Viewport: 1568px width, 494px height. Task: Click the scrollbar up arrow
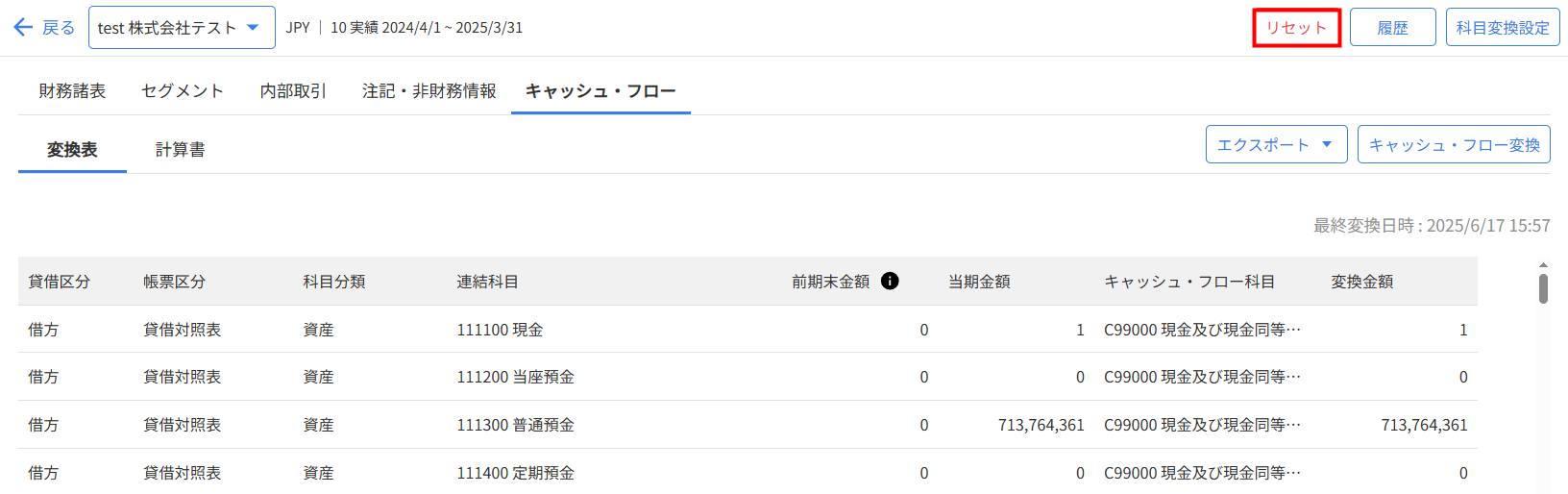click(1543, 264)
